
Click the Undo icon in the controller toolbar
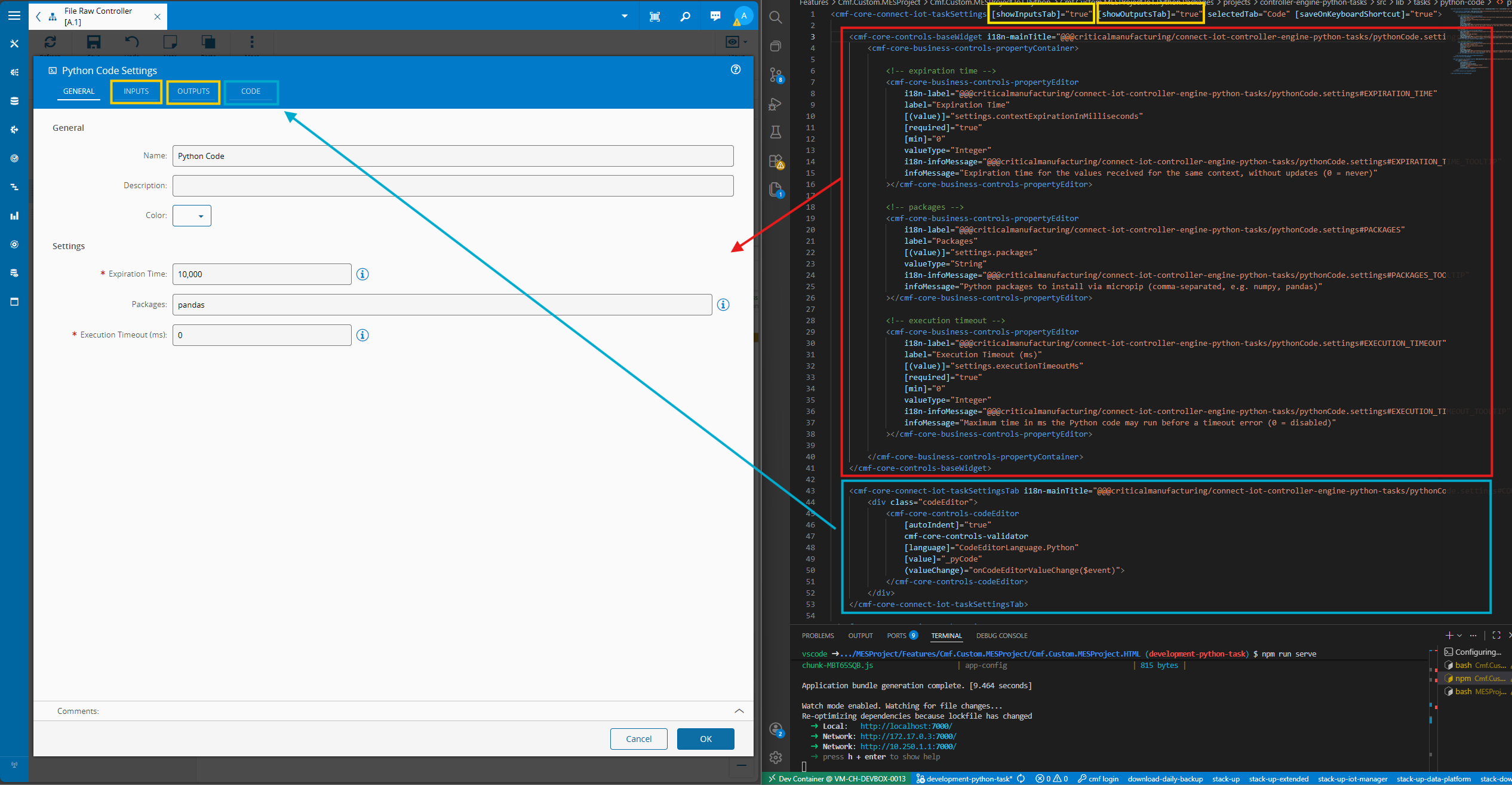click(x=132, y=41)
